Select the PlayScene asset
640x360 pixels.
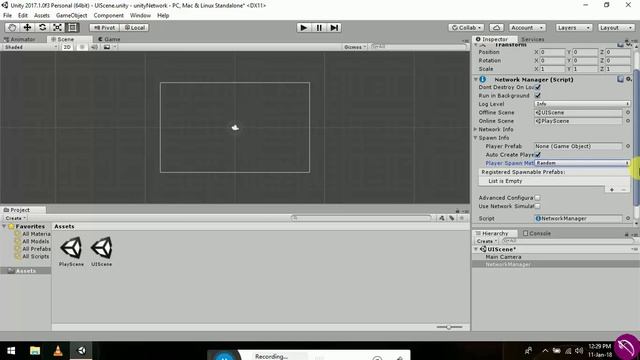click(71, 251)
